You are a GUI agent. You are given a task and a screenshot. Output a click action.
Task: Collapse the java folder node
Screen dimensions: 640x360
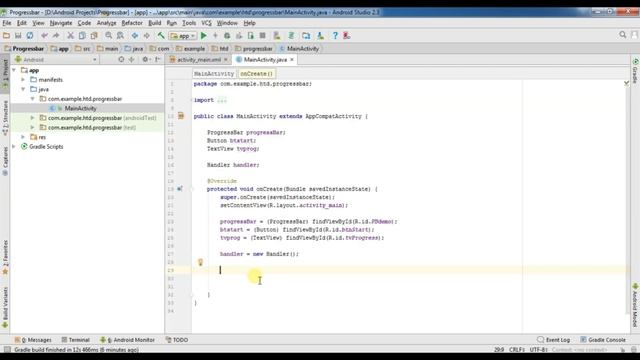coord(24,89)
